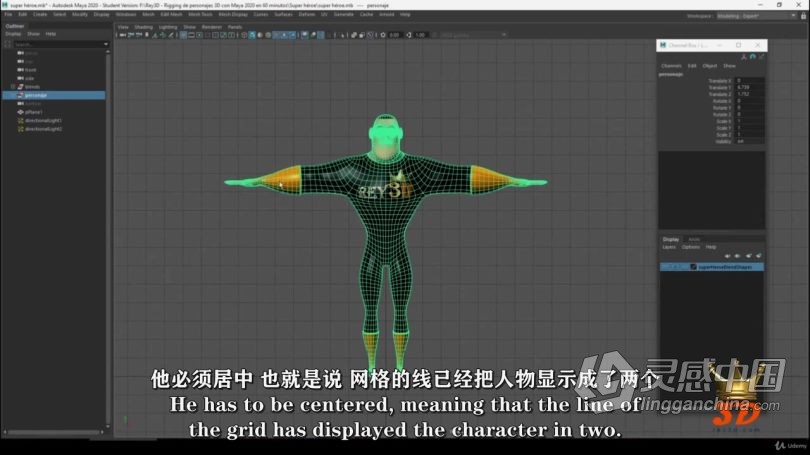The image size is (810, 455).
Task: Click the create layer from selected icon
Action: (759, 256)
